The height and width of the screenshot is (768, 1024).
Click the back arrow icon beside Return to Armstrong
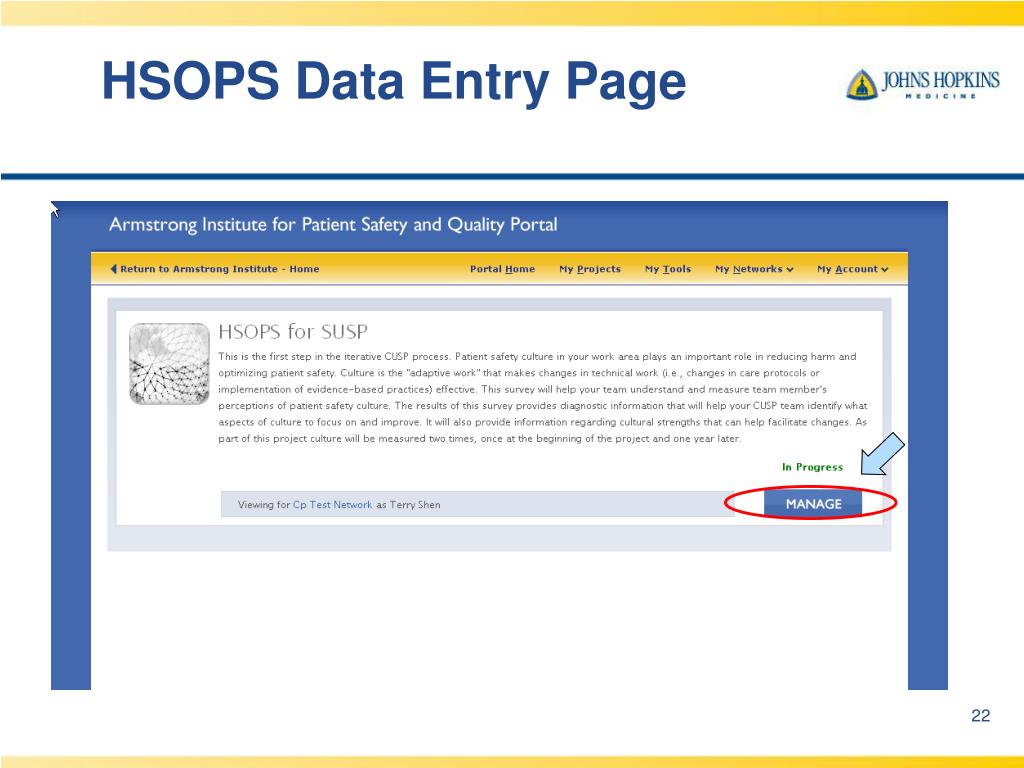114,268
